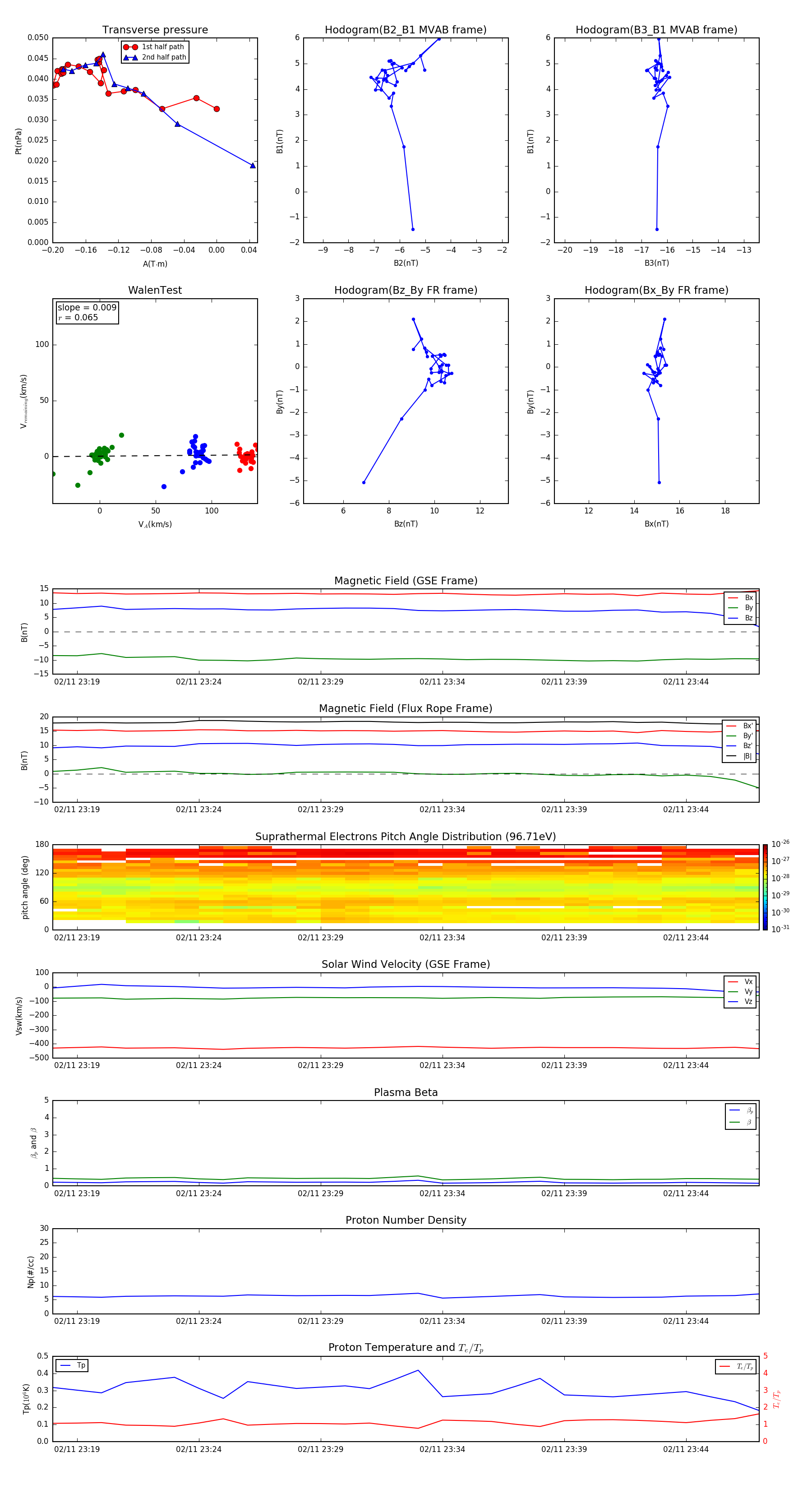
Task: Click the Bx legend entry in GSE panel
Action: (x=740, y=598)
